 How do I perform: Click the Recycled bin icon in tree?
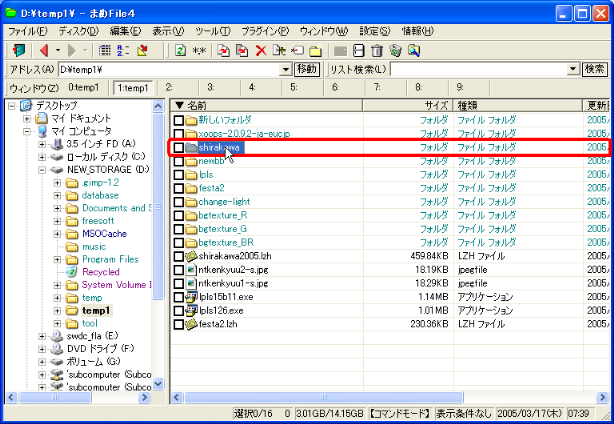(x=71, y=272)
